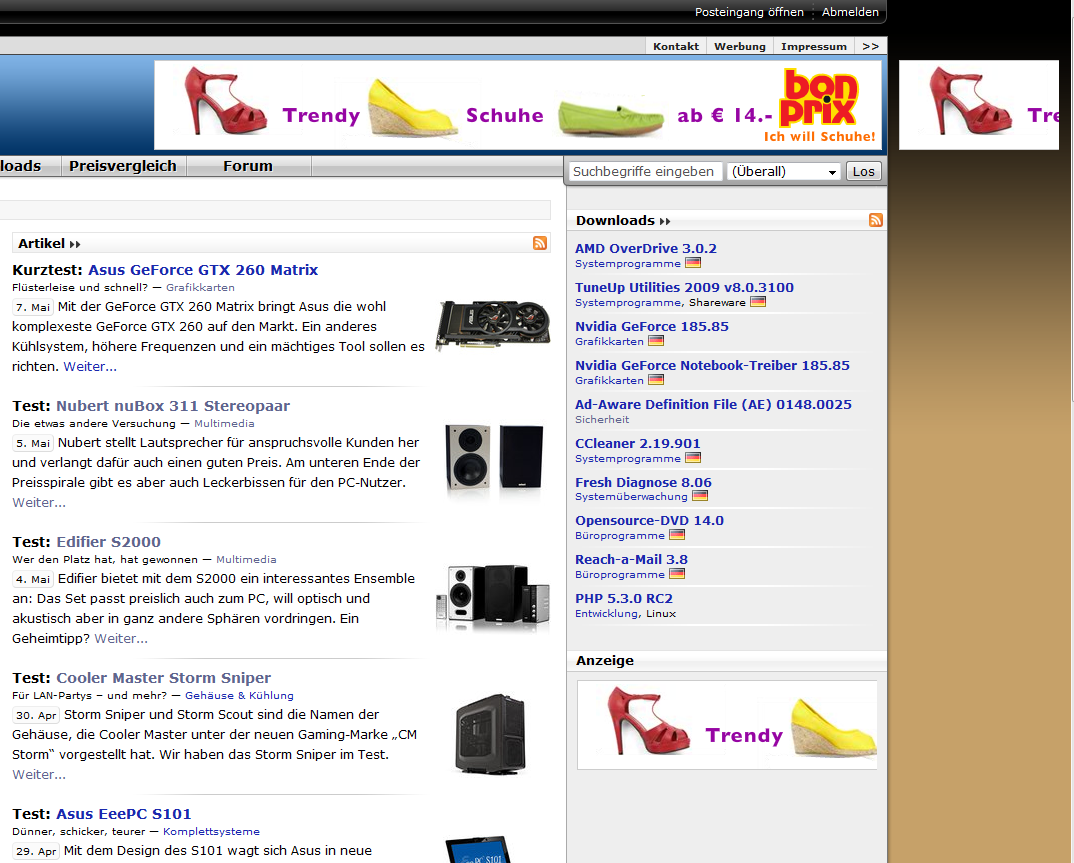Open the Nvidia GeForce Notebook-Treiber 185.85 download
Screen dimensions: 1074x863
712,366
